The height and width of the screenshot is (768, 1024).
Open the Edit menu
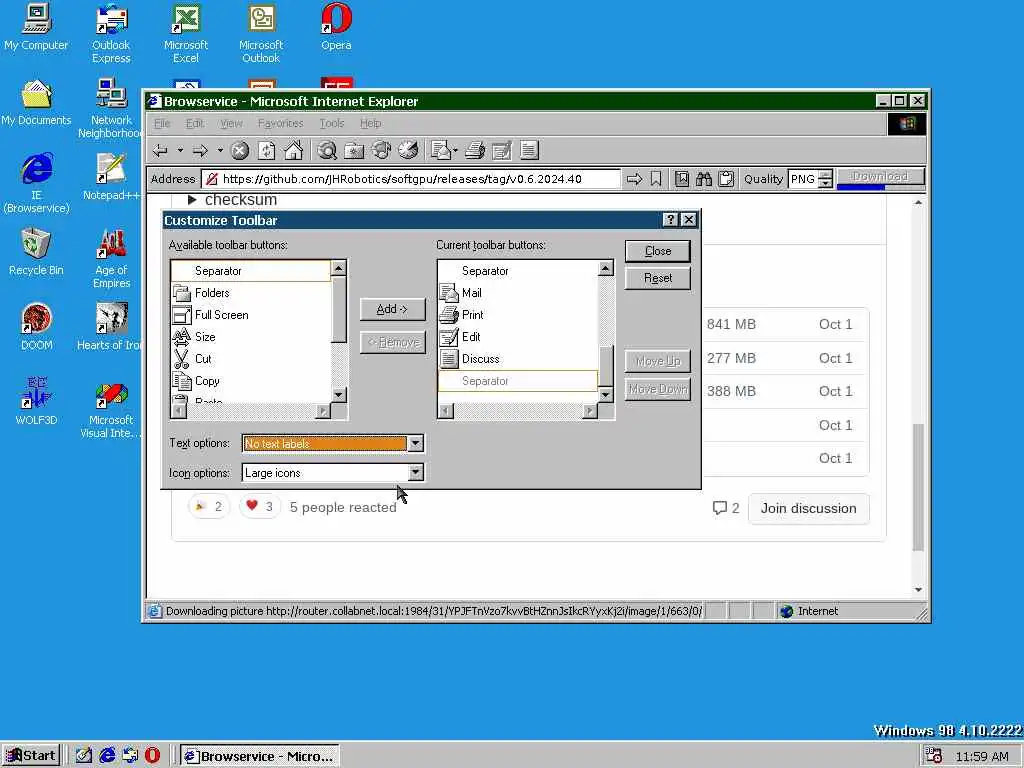pos(195,123)
